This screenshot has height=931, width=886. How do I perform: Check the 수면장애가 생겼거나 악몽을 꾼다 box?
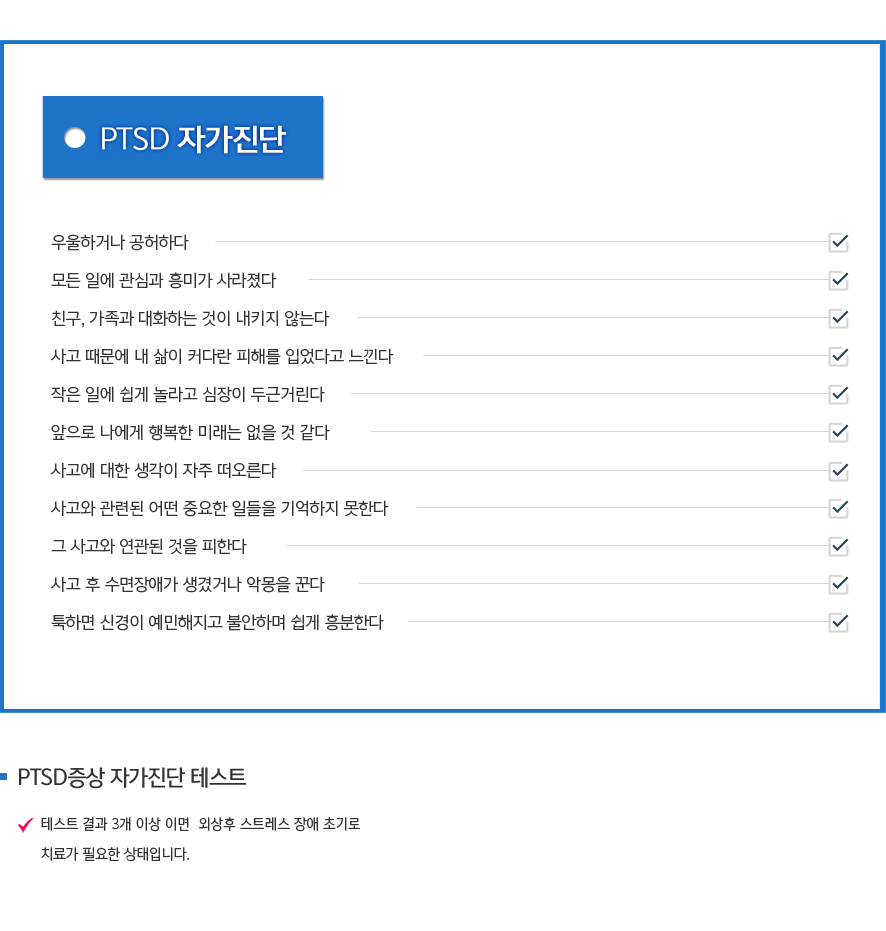click(x=838, y=584)
